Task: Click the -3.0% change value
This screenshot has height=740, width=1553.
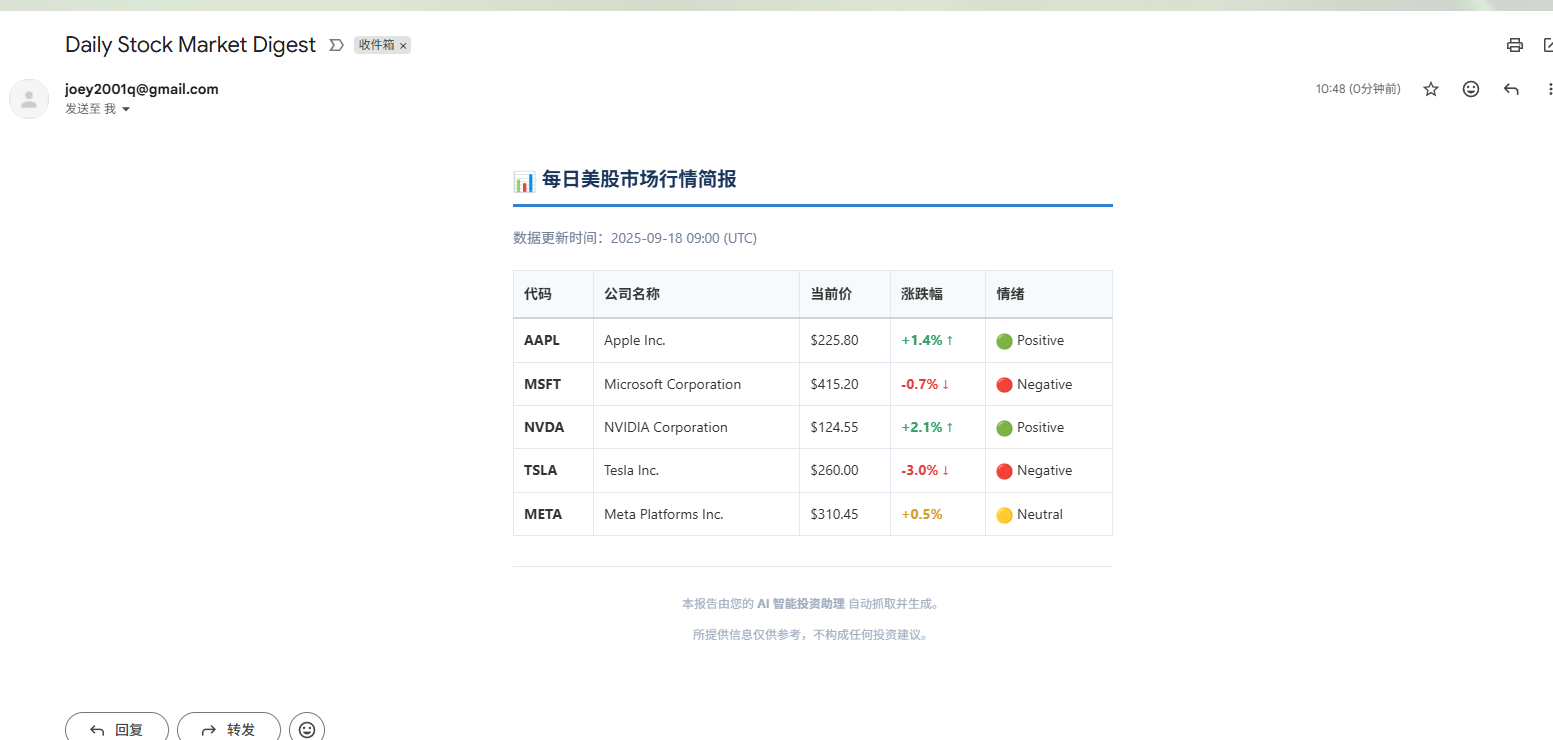Action: pos(920,470)
